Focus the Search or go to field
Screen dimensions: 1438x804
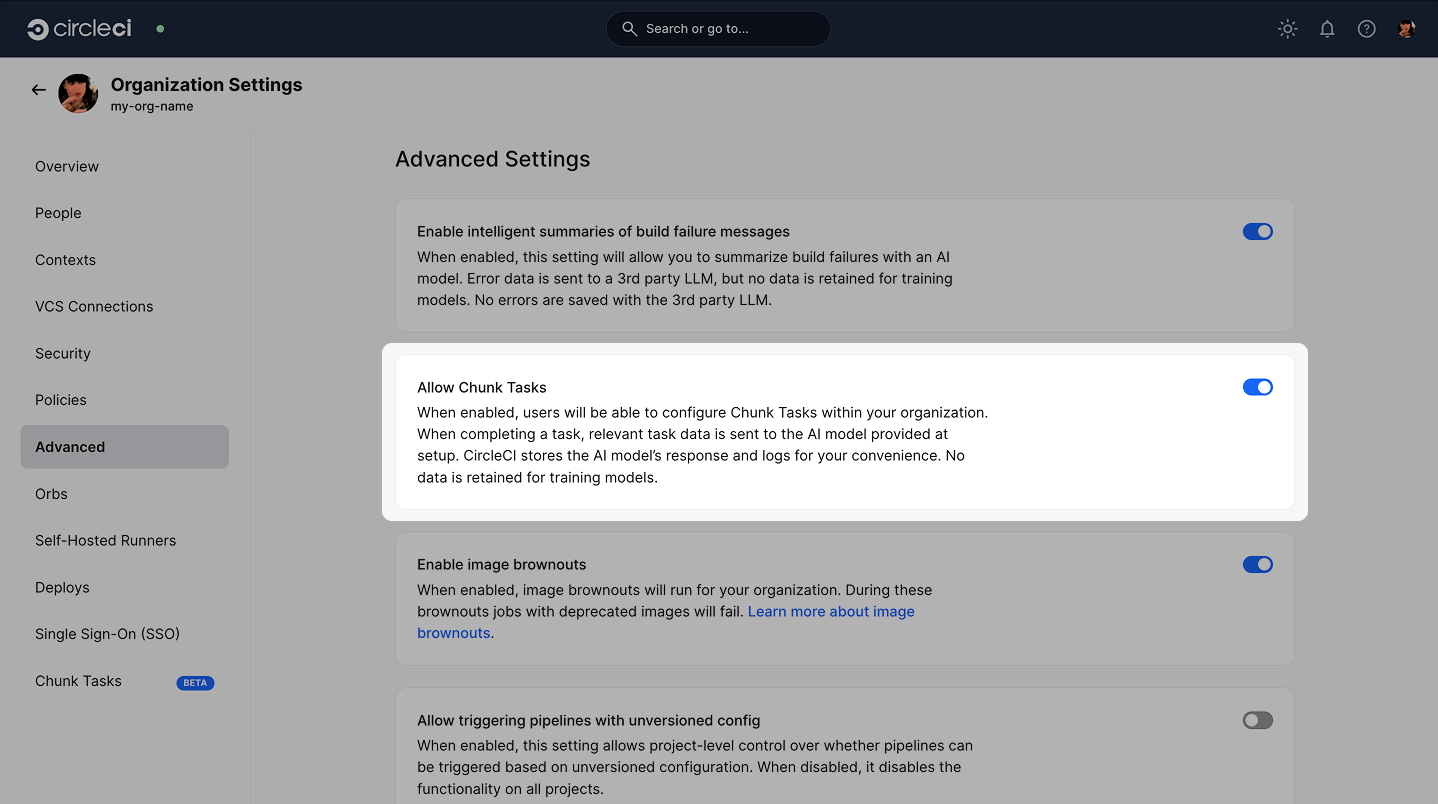pos(718,29)
